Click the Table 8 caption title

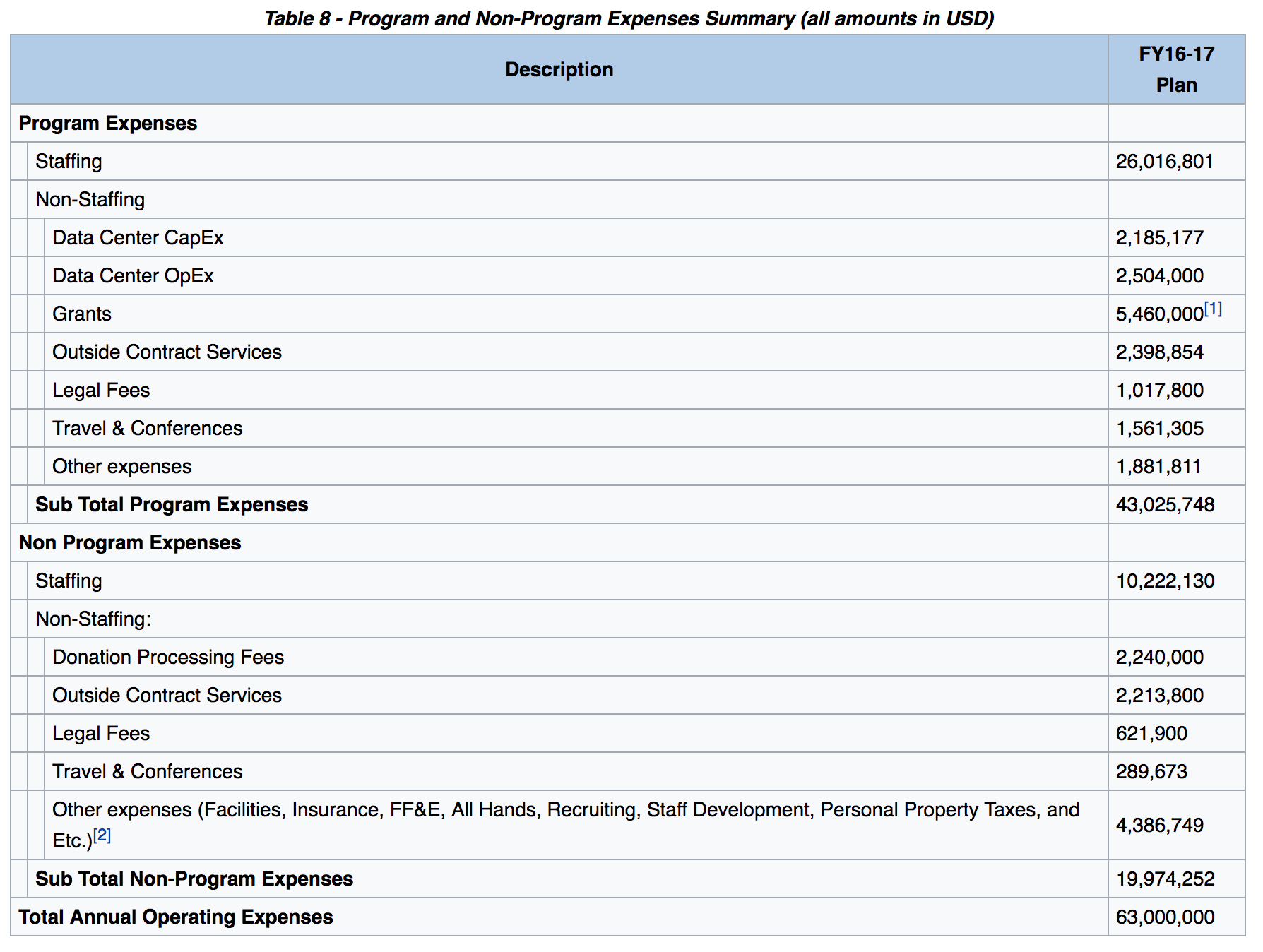pyautogui.click(x=629, y=18)
